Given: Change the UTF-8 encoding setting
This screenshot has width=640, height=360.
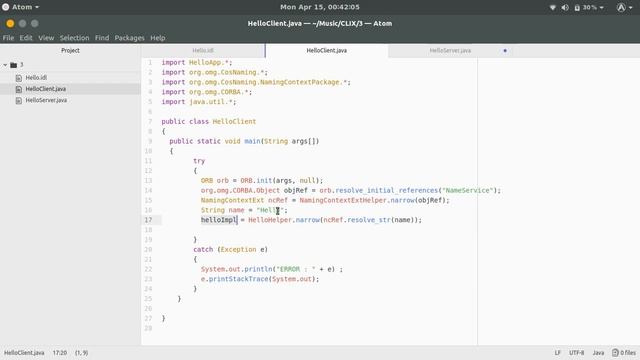Looking at the screenshot, I should coord(576,353).
